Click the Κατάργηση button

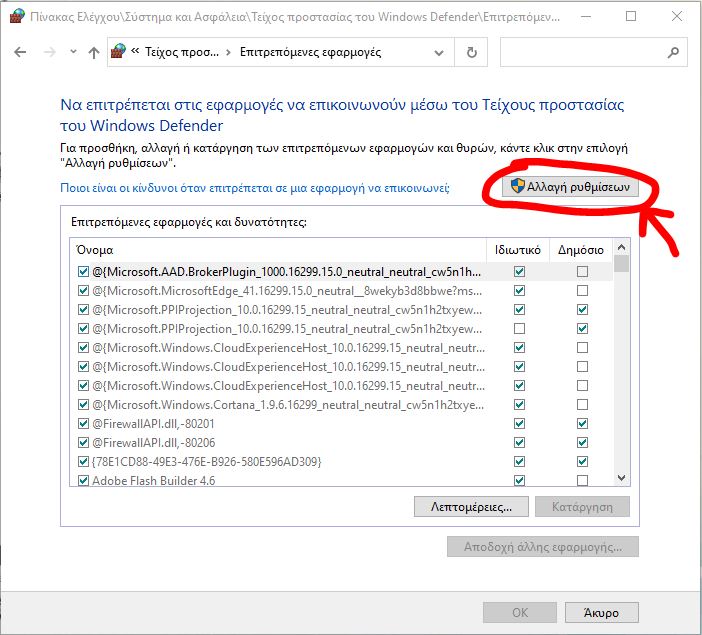pyautogui.click(x=582, y=507)
